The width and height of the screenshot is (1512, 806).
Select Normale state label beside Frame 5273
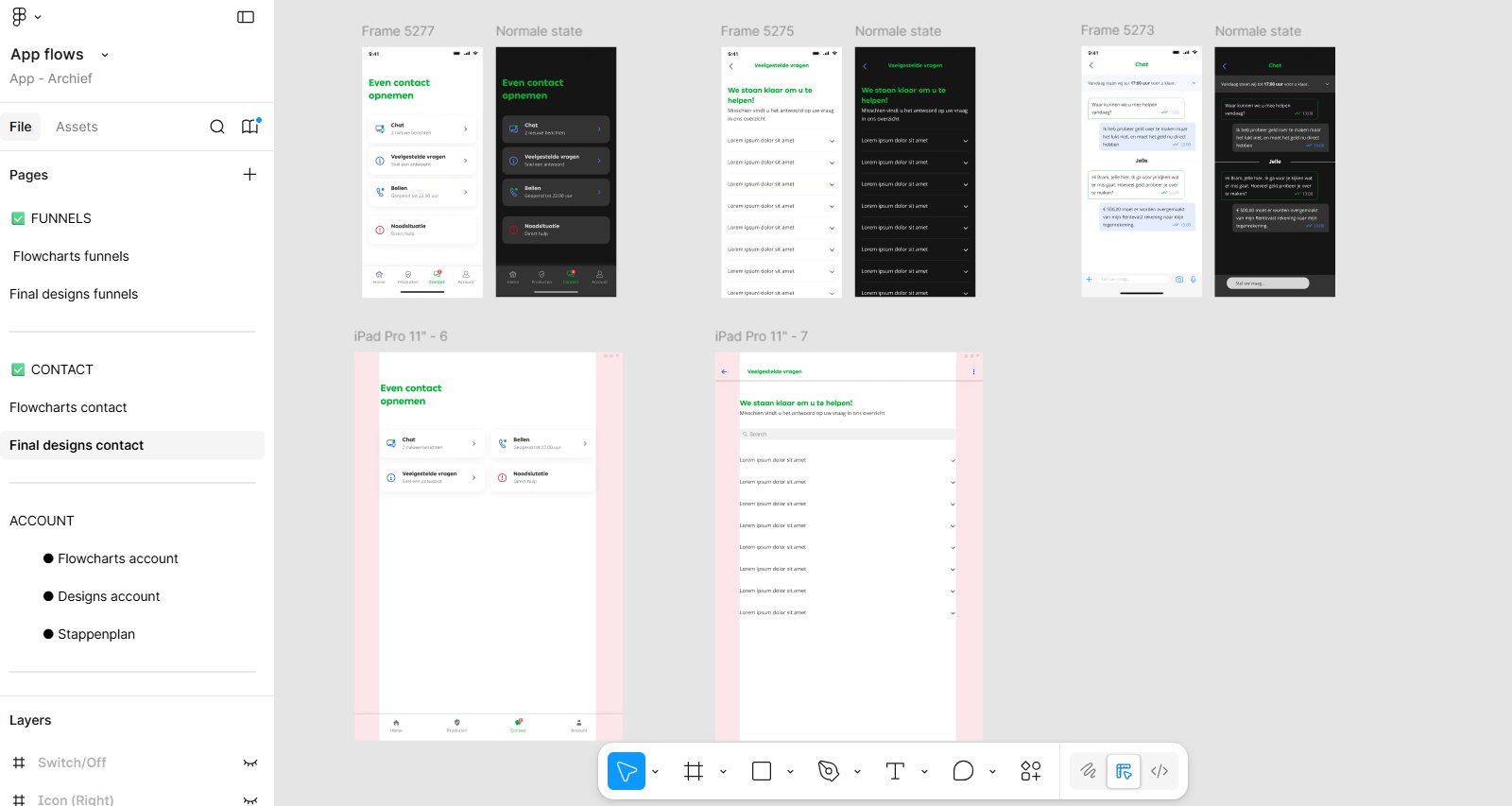click(1258, 31)
